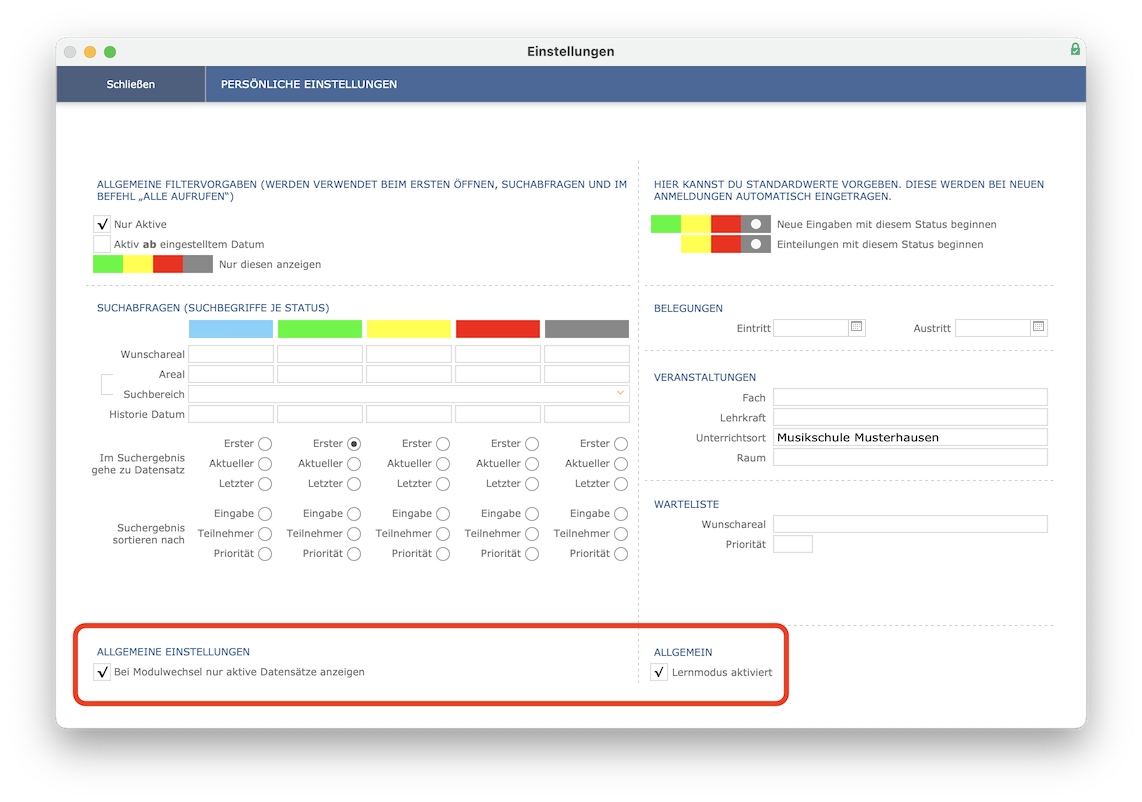The width and height of the screenshot is (1142, 802).
Task: Select Eingabe radio in blue column
Action: pos(265,514)
